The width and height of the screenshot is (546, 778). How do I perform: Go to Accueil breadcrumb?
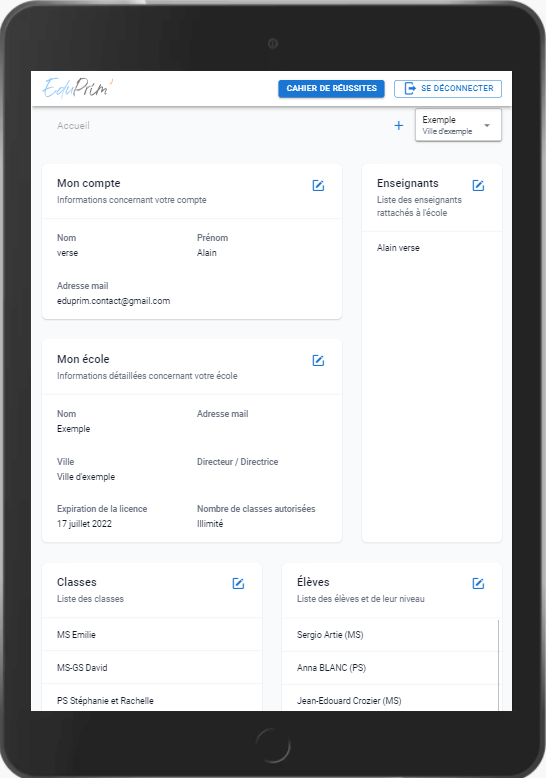[73, 126]
